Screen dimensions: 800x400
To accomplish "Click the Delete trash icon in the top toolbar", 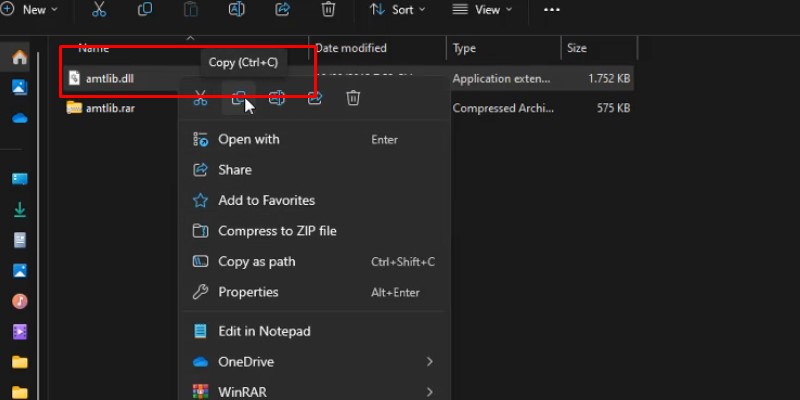I will coord(328,10).
